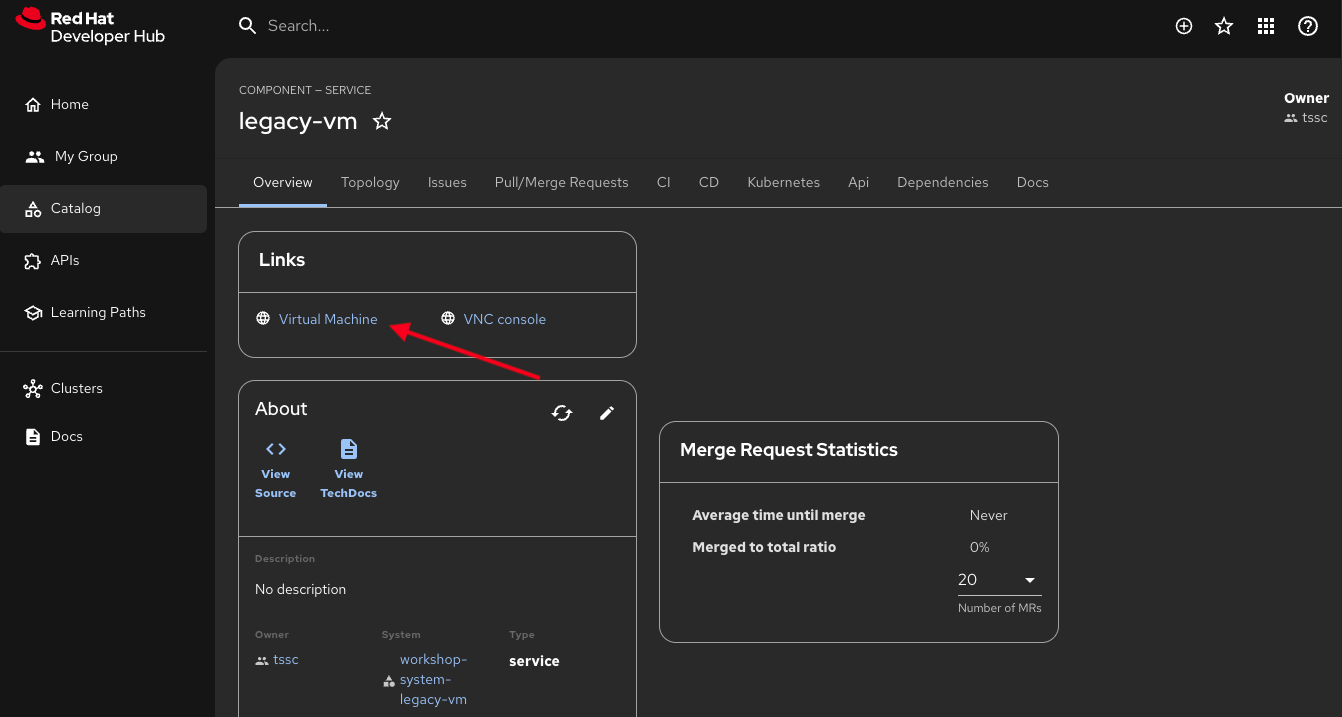Open the search with the magnifier icon
This screenshot has width=1342, height=717.
click(x=247, y=25)
